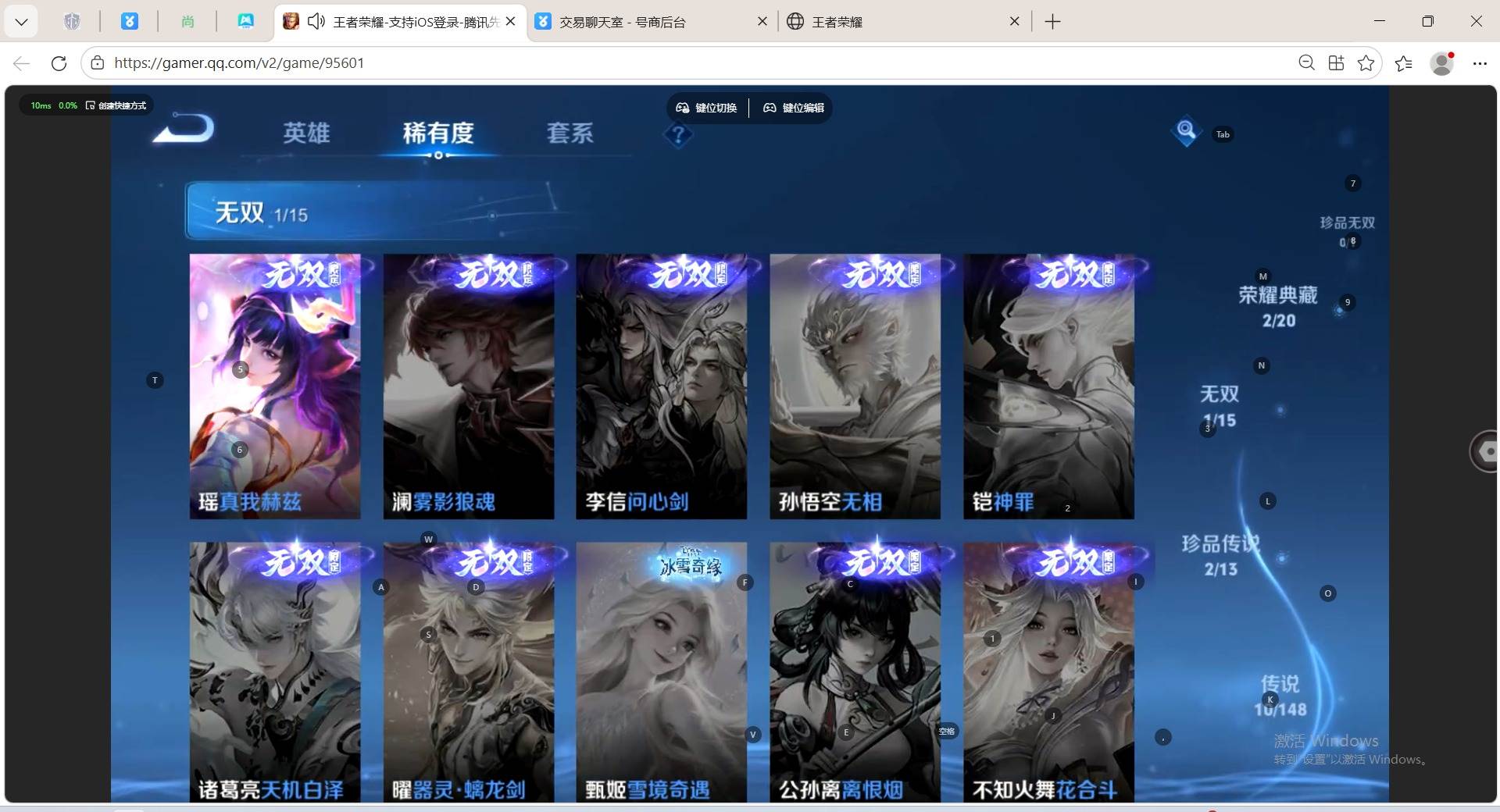The image size is (1500, 812).
Task: Open the 李信问心剑 skin card
Action: coord(662,386)
